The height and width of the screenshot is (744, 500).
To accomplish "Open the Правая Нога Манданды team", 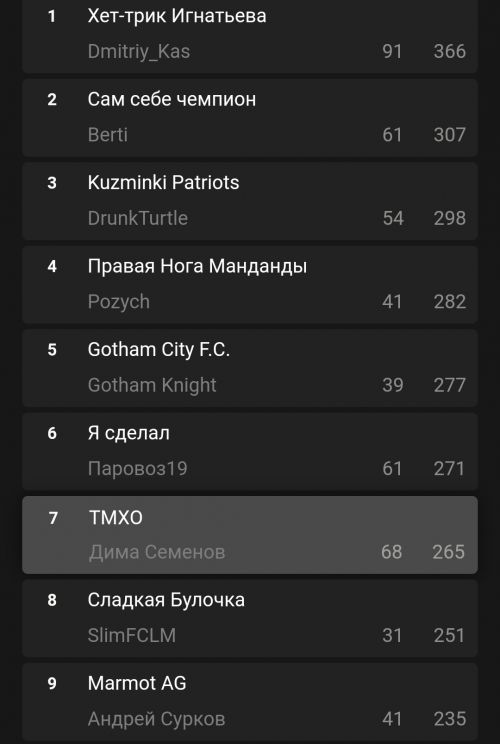I will pos(197,266).
